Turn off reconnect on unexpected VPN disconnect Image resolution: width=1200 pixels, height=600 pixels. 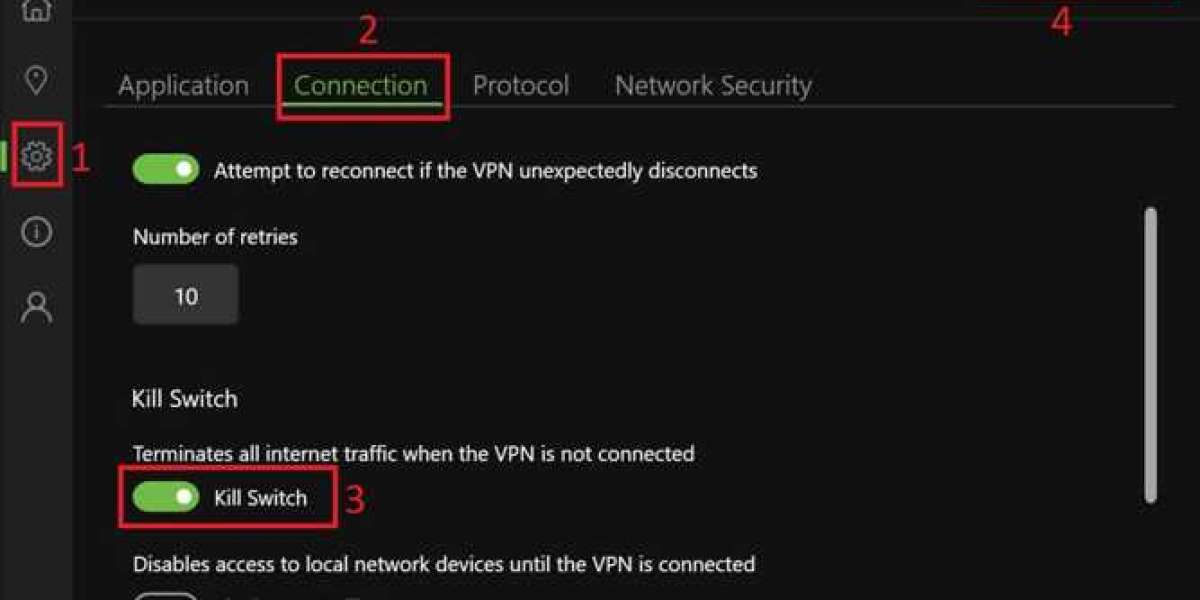pos(165,169)
